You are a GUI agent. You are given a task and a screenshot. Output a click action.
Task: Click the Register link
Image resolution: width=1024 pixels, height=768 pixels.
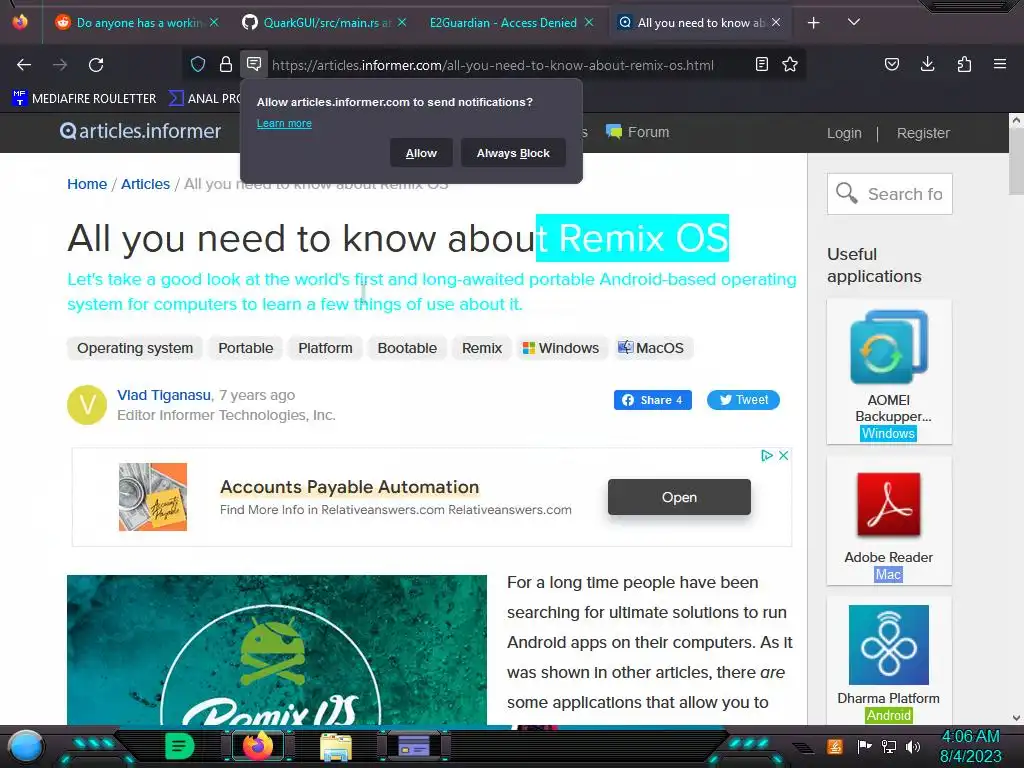pos(923,133)
